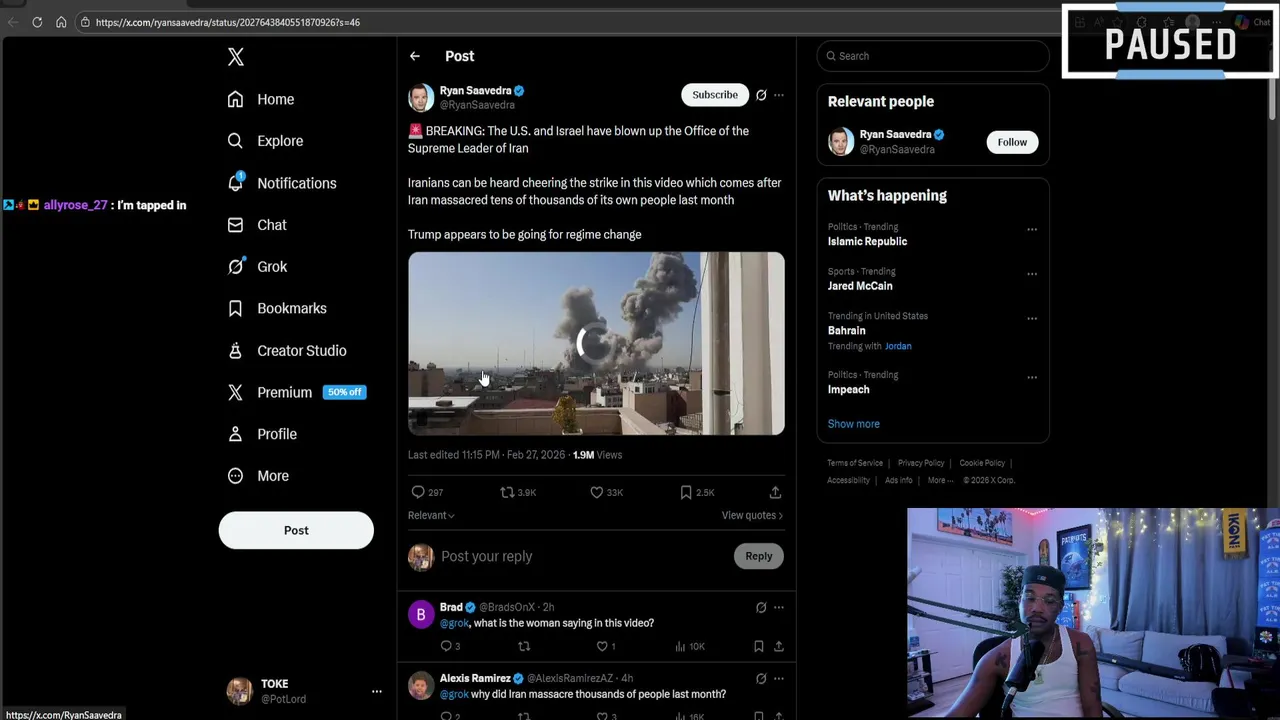Open Impeach trending topic

(848, 389)
